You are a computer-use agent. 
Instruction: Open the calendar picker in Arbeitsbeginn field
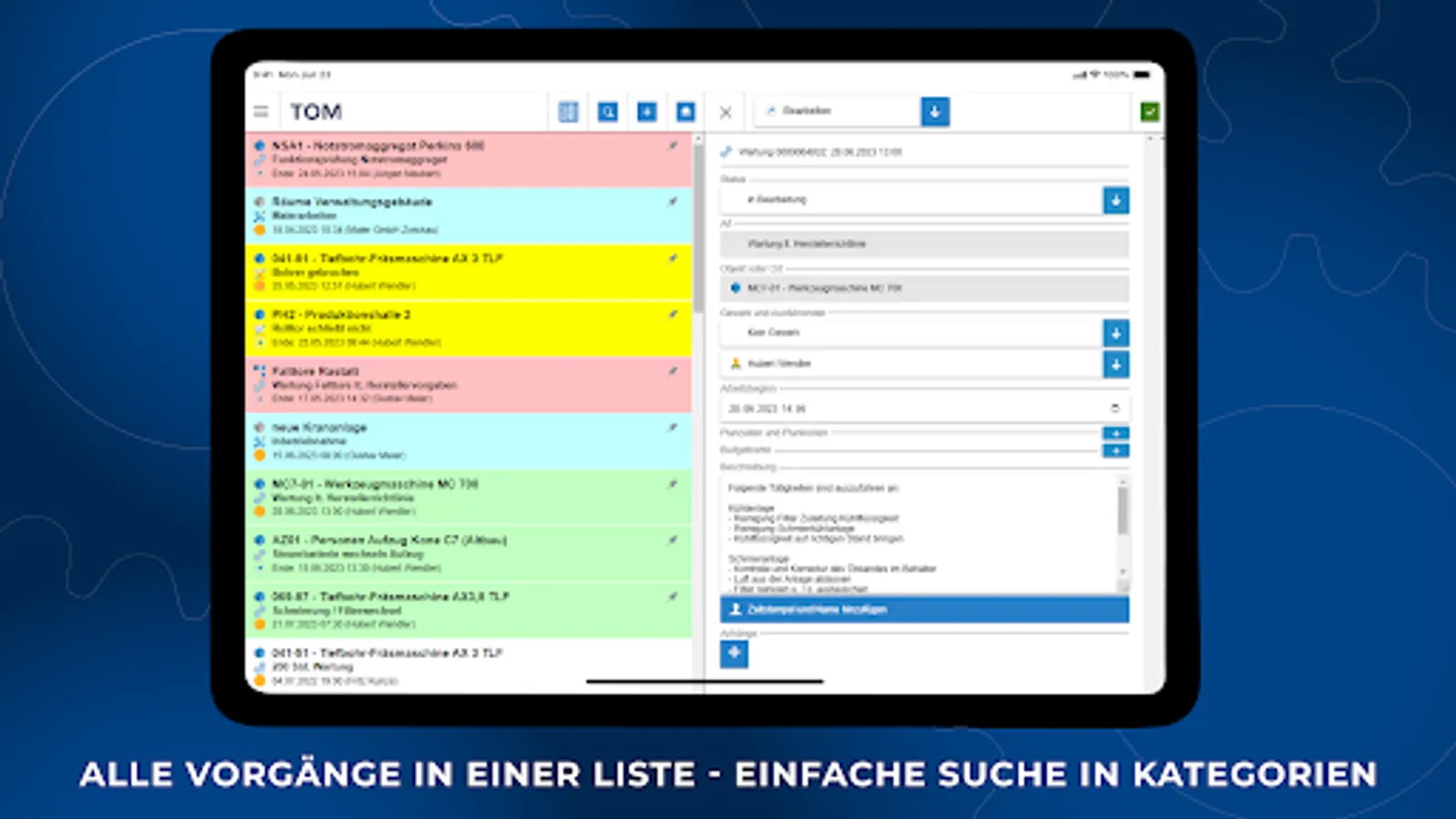tap(1115, 409)
